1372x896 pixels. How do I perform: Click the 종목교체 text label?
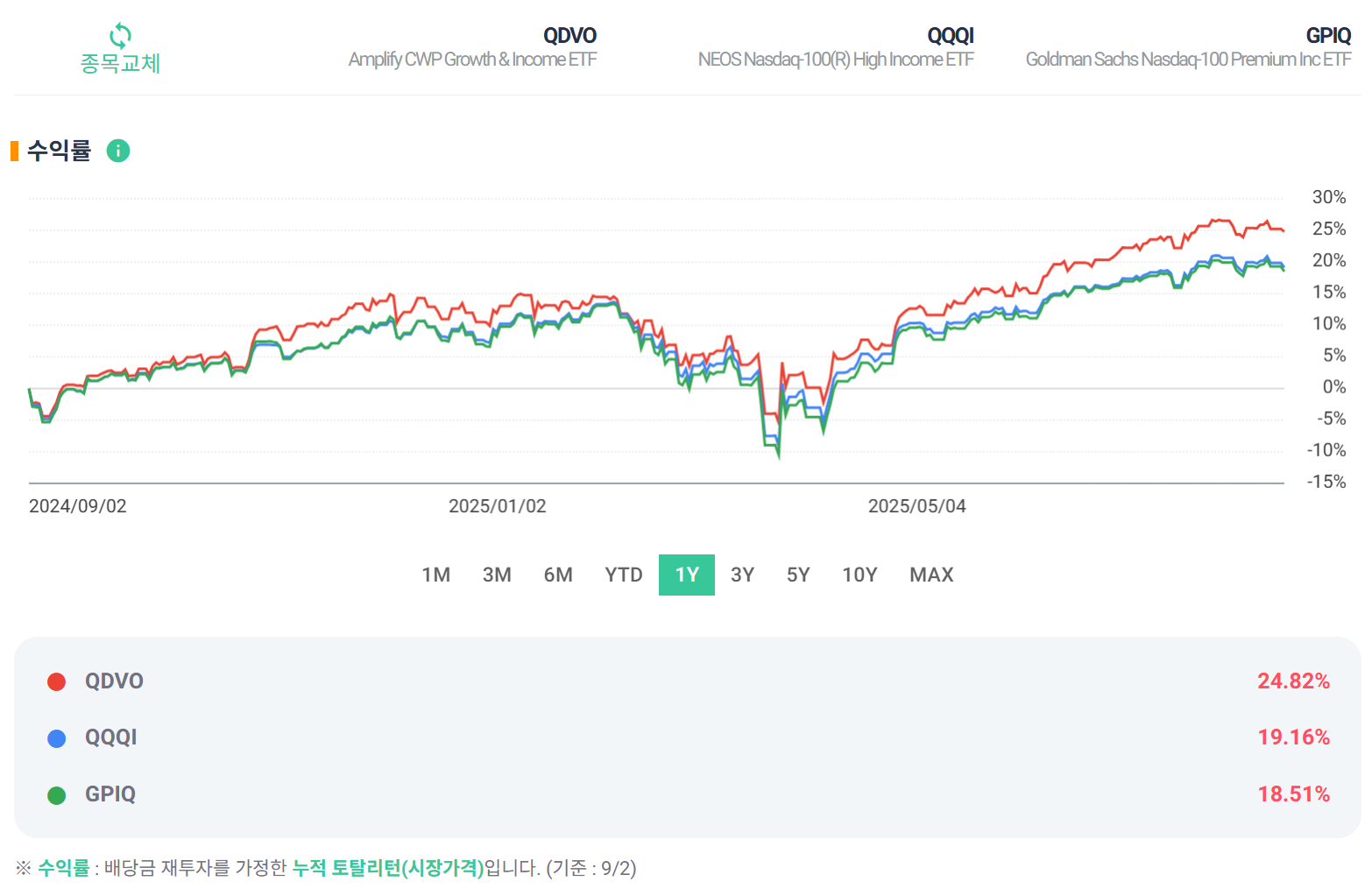point(120,64)
